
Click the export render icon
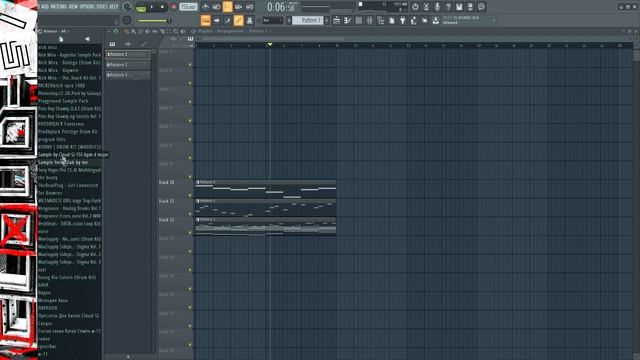point(470,7)
